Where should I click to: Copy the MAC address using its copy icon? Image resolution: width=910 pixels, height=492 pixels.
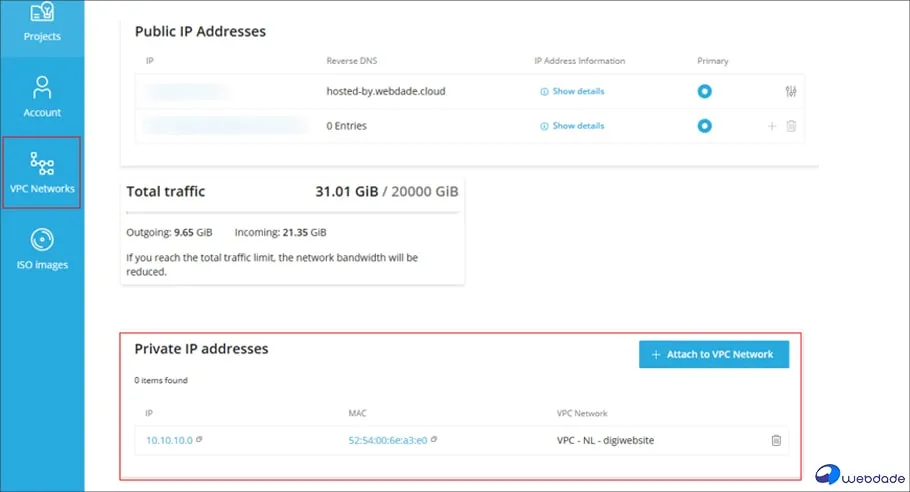tap(434, 439)
